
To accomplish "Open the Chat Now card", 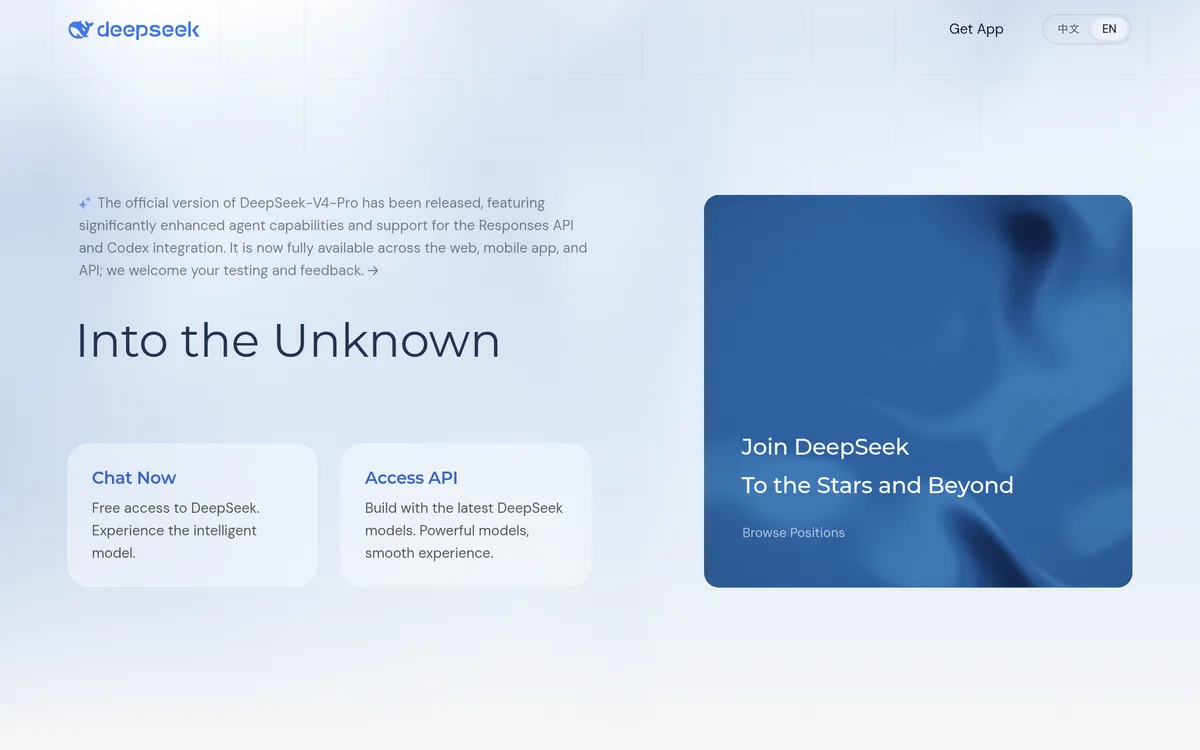I will click(x=193, y=515).
